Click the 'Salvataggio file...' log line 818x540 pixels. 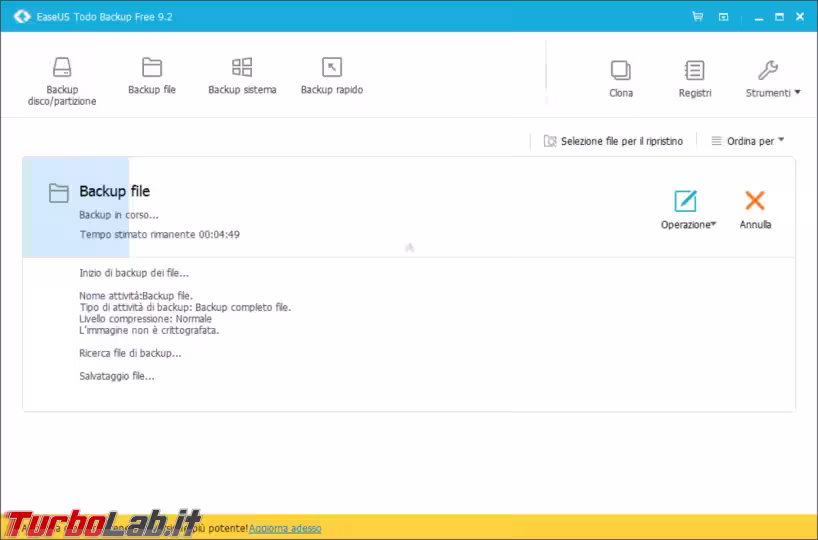[x=117, y=376]
